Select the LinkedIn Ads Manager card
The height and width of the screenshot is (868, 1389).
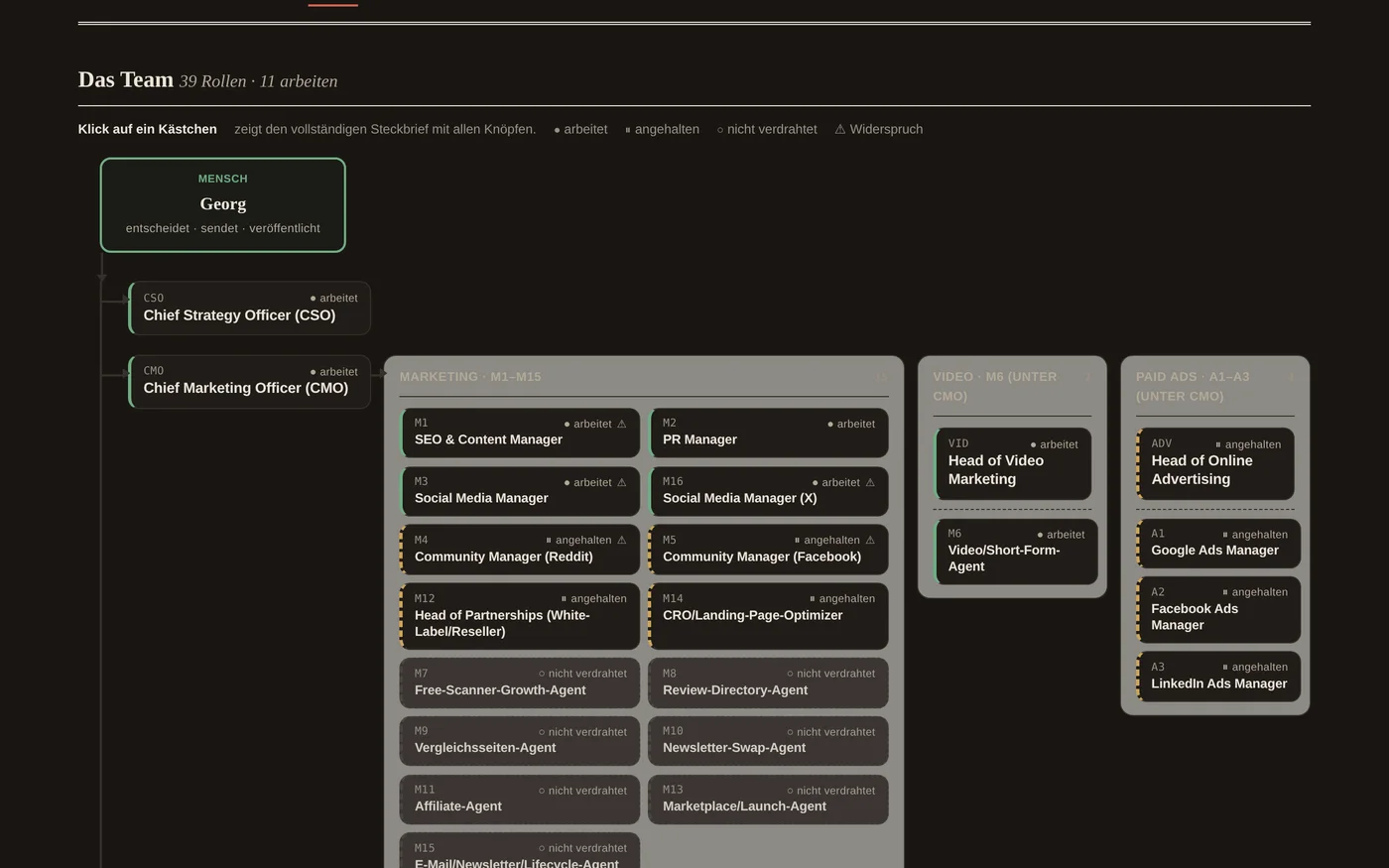coord(1218,677)
